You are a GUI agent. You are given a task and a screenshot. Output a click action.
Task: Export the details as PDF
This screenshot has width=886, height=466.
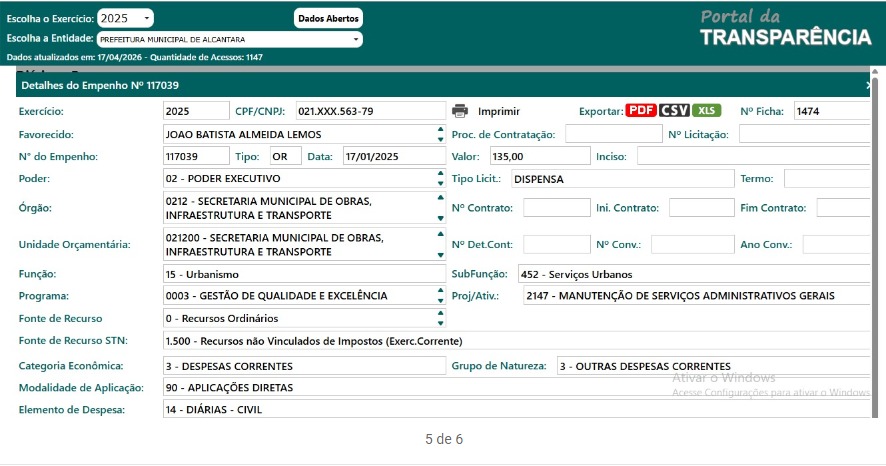click(x=641, y=111)
